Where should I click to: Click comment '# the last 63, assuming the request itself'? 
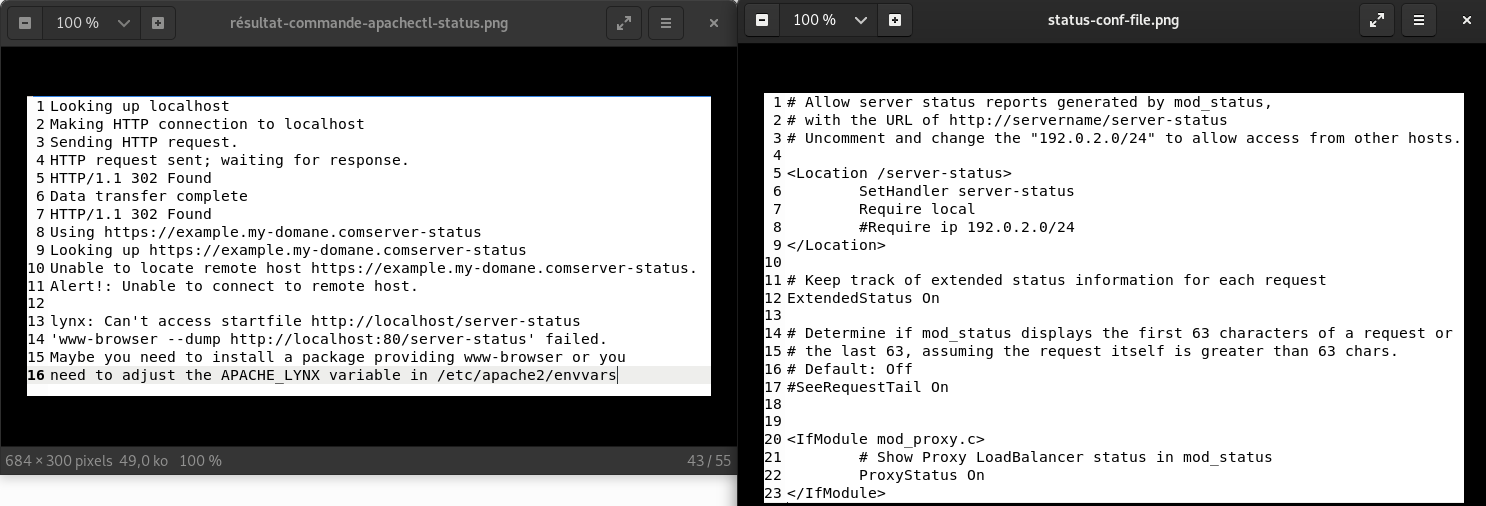point(1093,351)
